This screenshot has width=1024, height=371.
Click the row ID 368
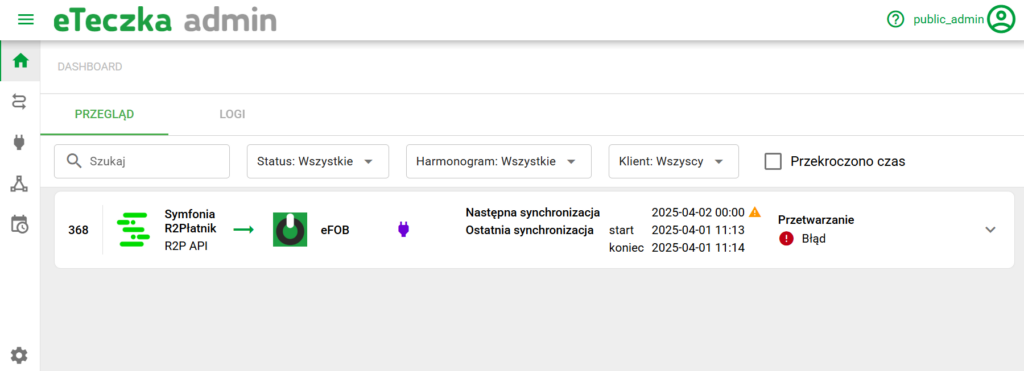(78, 230)
